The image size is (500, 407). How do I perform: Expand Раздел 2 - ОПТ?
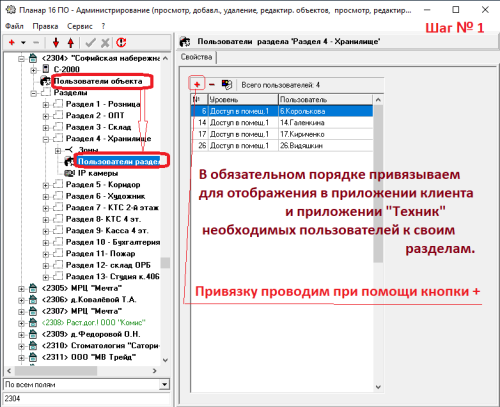coord(46,116)
